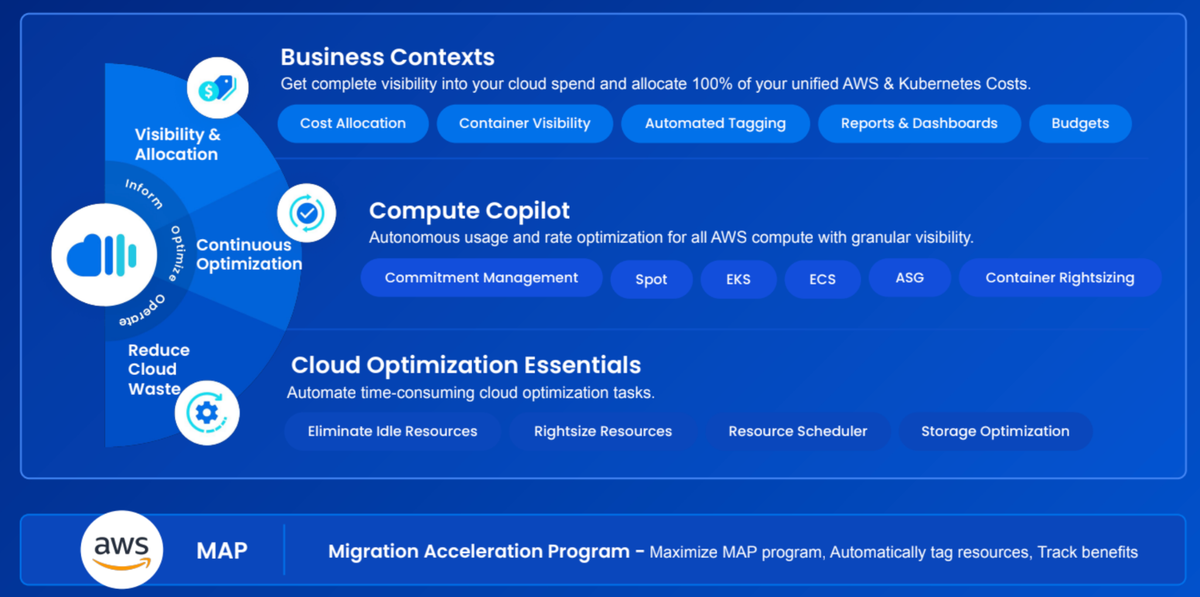
Task: Open Storage Optimization
Action: (995, 431)
